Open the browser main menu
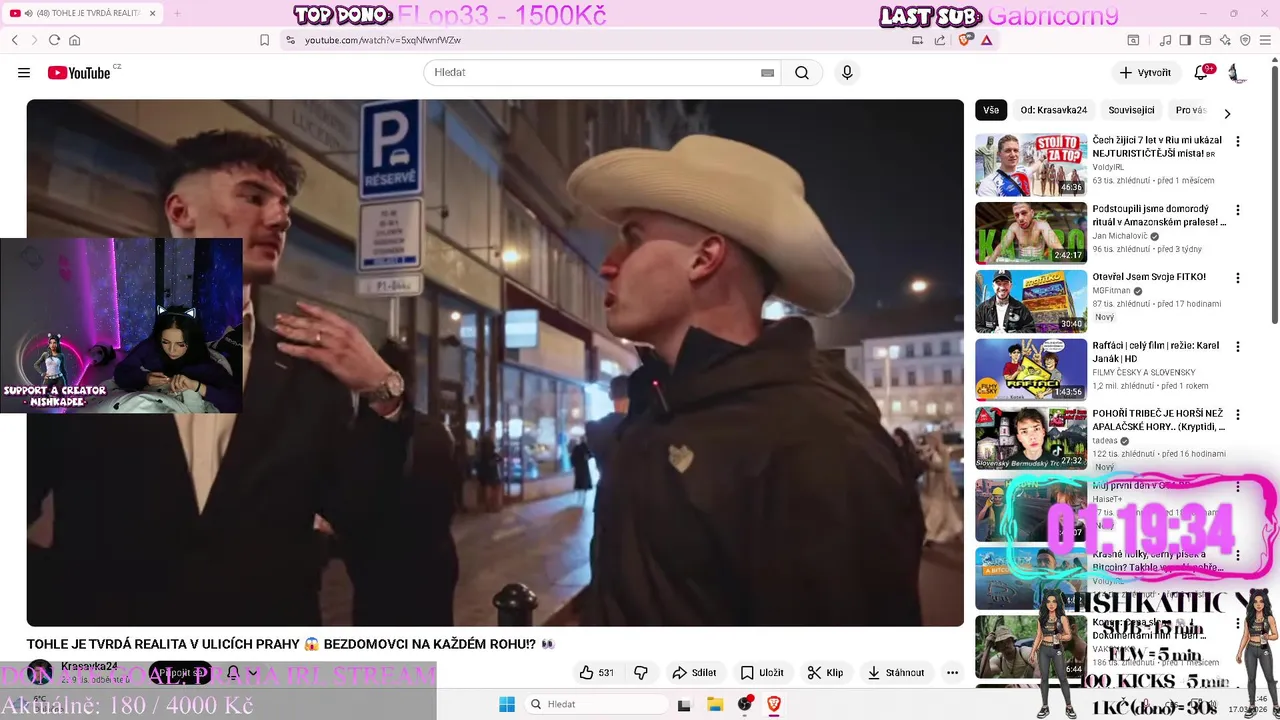Screen dimensions: 1280x720 1266,40
